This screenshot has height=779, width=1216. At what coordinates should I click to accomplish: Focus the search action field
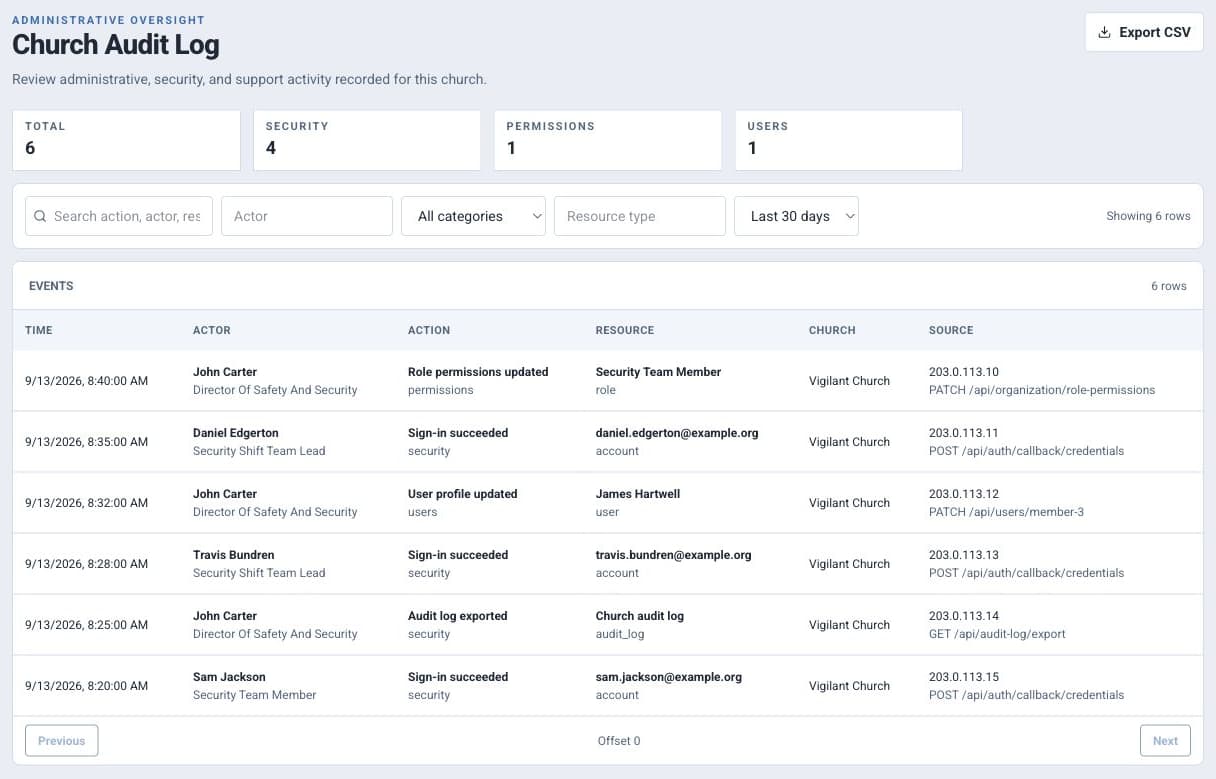[x=119, y=216]
